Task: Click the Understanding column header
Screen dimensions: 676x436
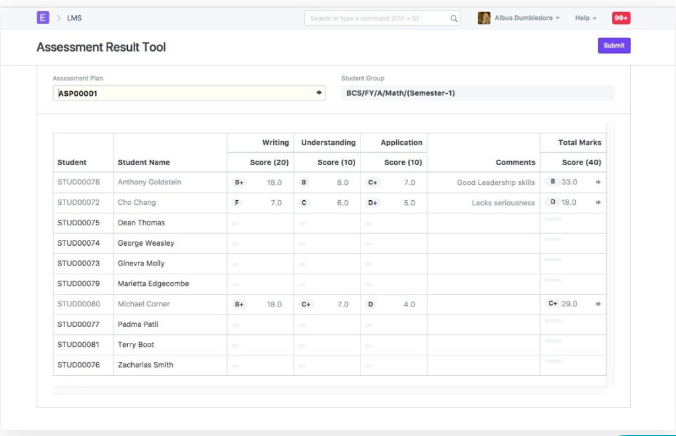Action: pos(328,142)
